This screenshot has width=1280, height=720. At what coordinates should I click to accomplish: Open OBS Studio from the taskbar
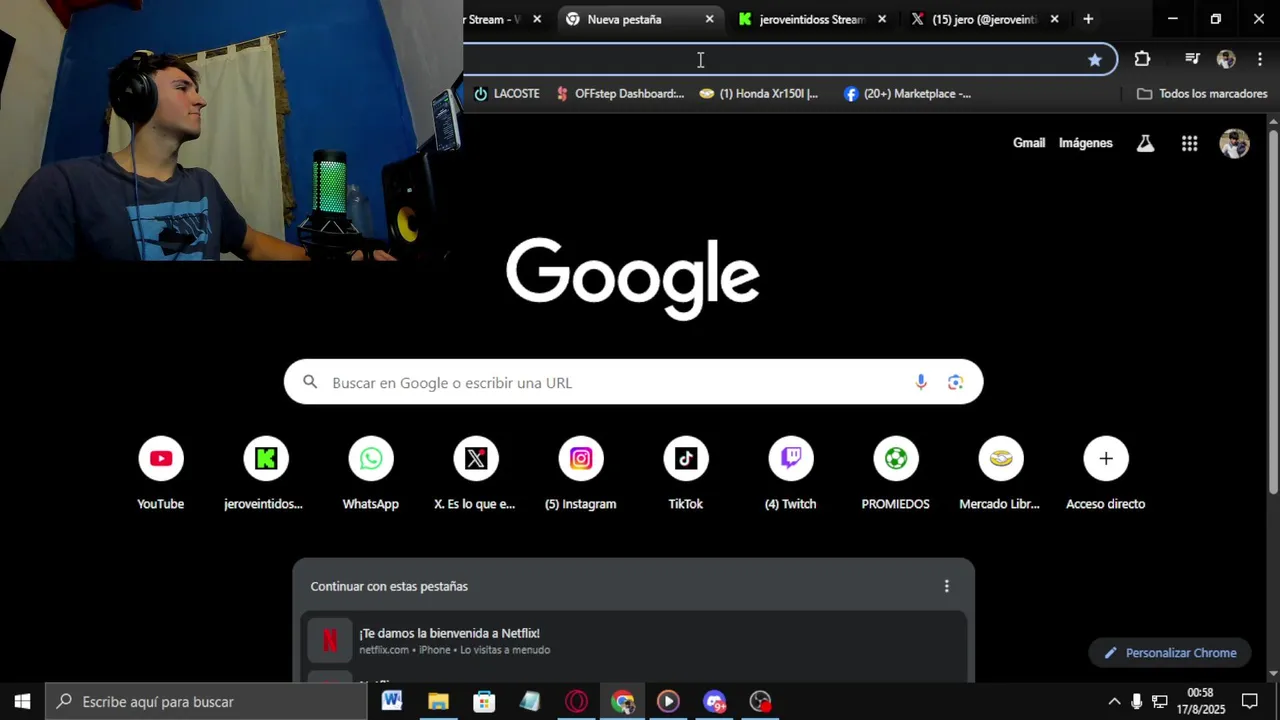pyautogui.click(x=760, y=701)
